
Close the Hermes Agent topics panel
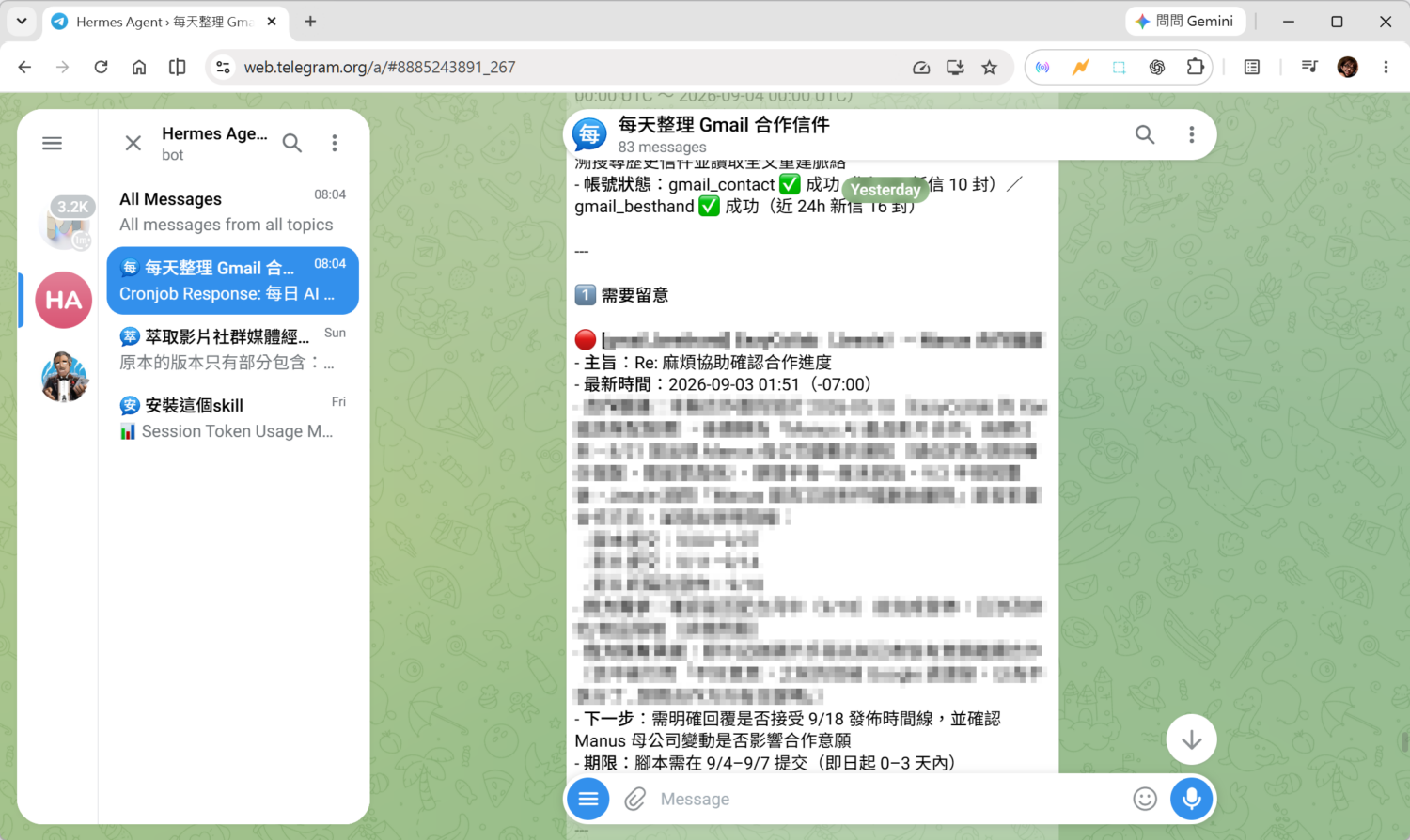(133, 143)
